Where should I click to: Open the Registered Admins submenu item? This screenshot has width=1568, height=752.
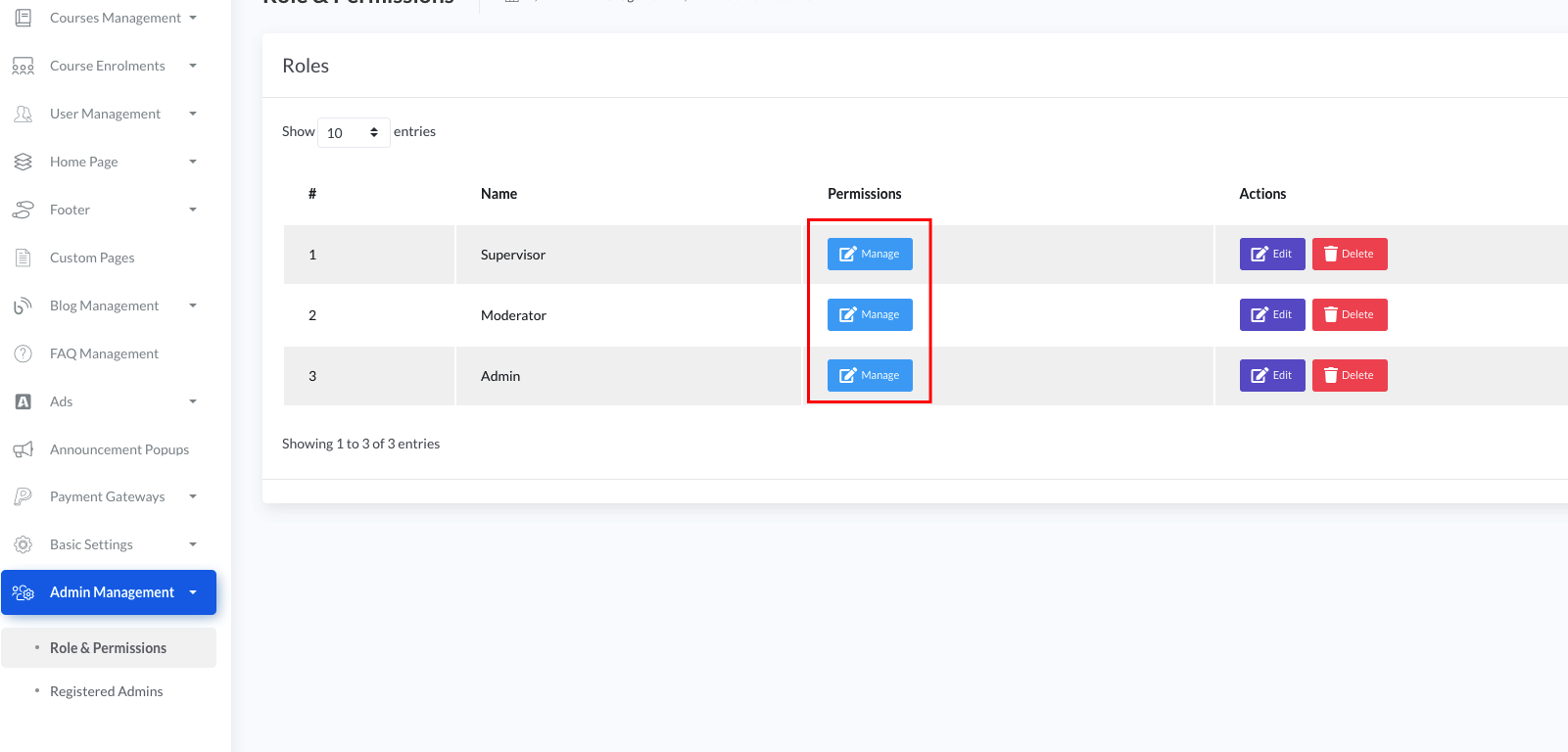[106, 691]
